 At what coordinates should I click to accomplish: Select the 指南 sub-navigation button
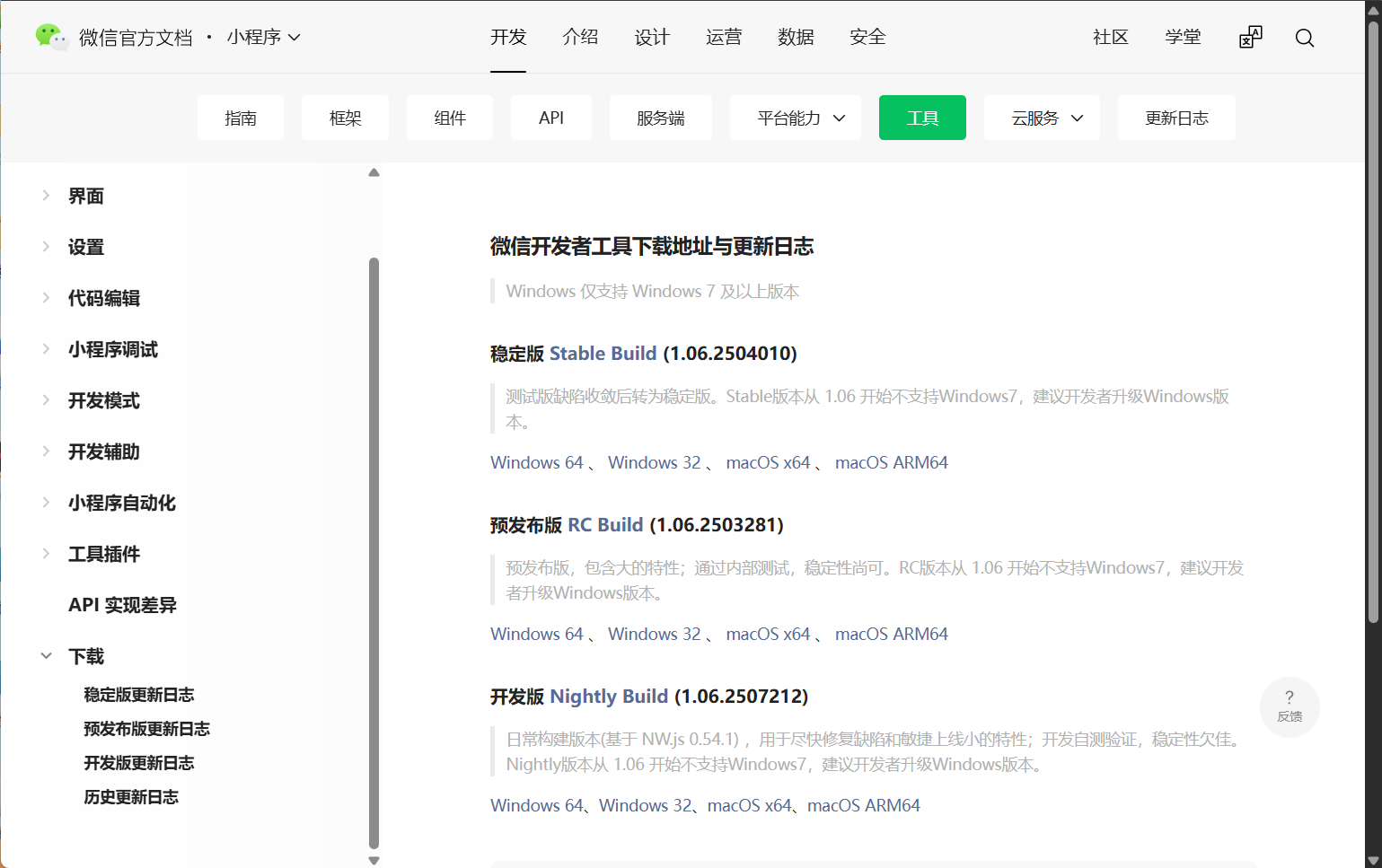coord(241,118)
